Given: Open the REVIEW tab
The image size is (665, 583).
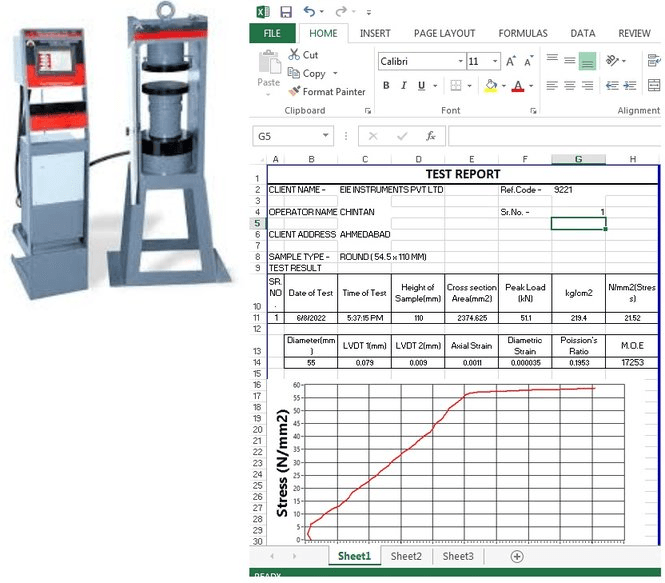Looking at the screenshot, I should (x=634, y=33).
